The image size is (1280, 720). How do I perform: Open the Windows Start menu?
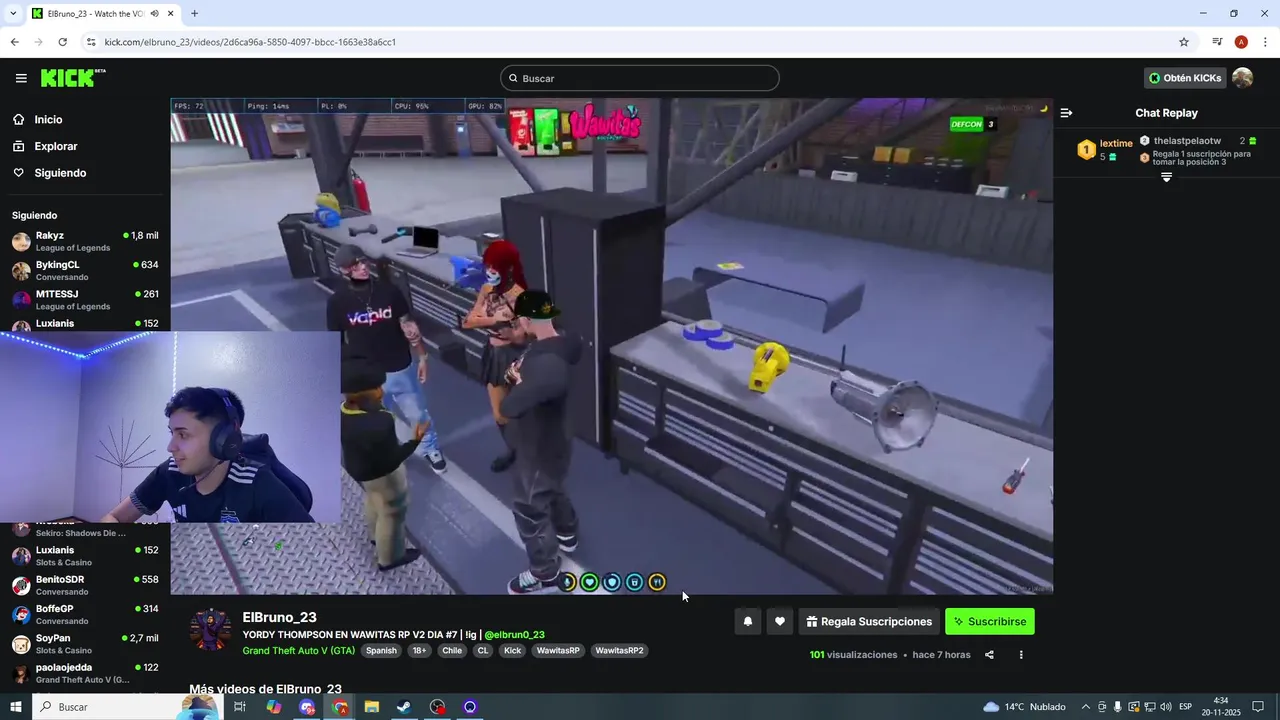pos(15,707)
